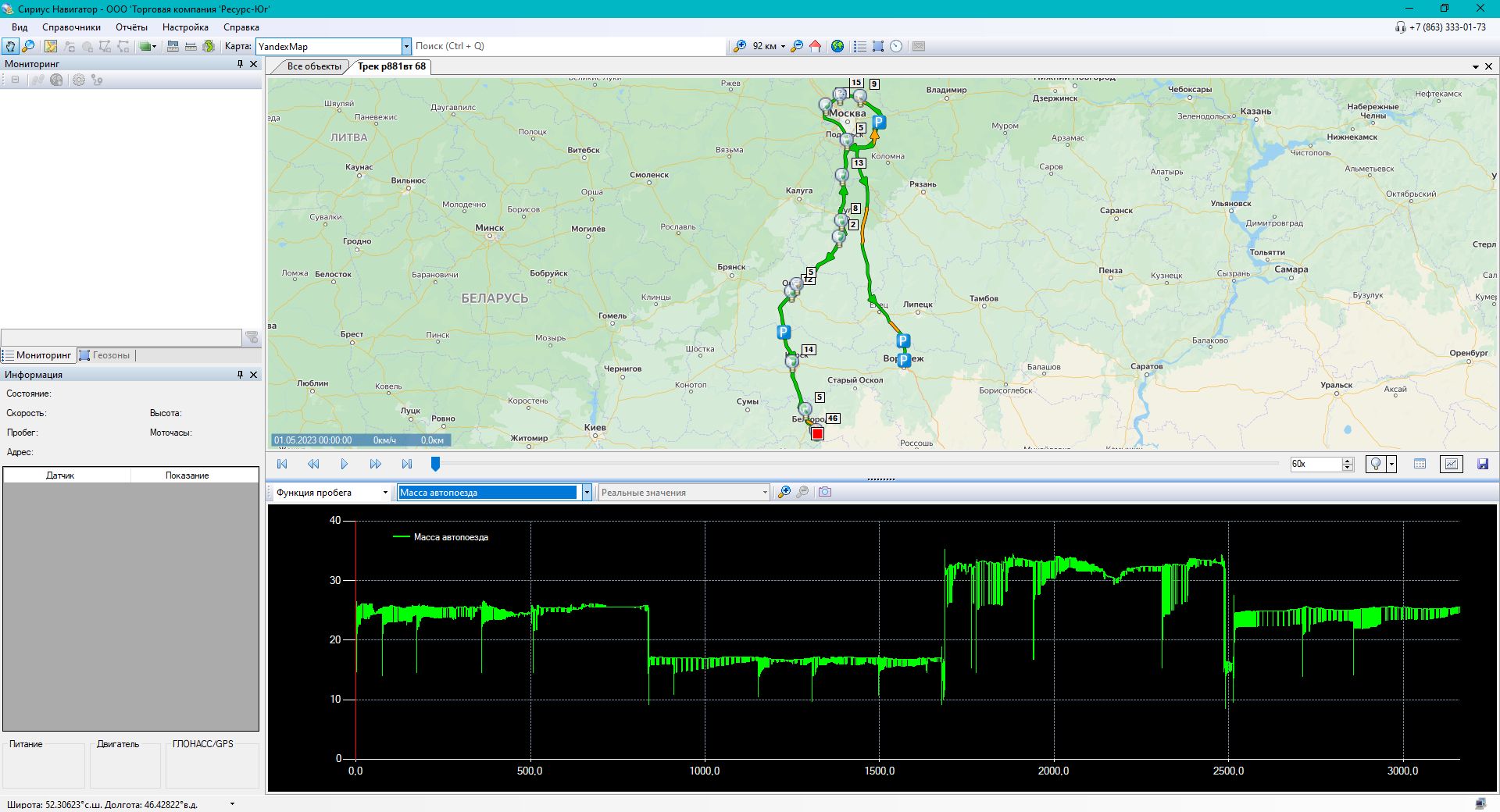Click the track playback slider handle
The image size is (1500, 812).
[x=435, y=464]
